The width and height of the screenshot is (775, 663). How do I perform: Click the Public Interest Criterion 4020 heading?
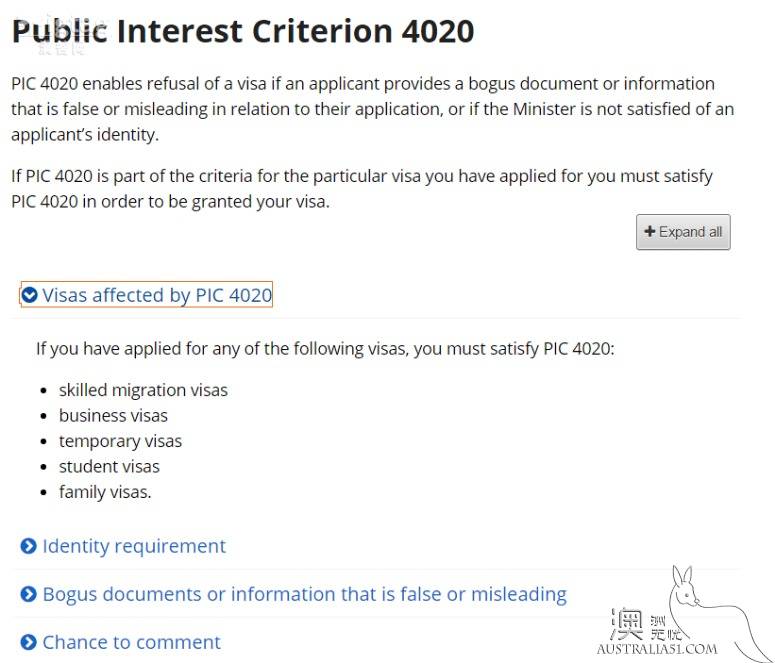[x=243, y=31]
